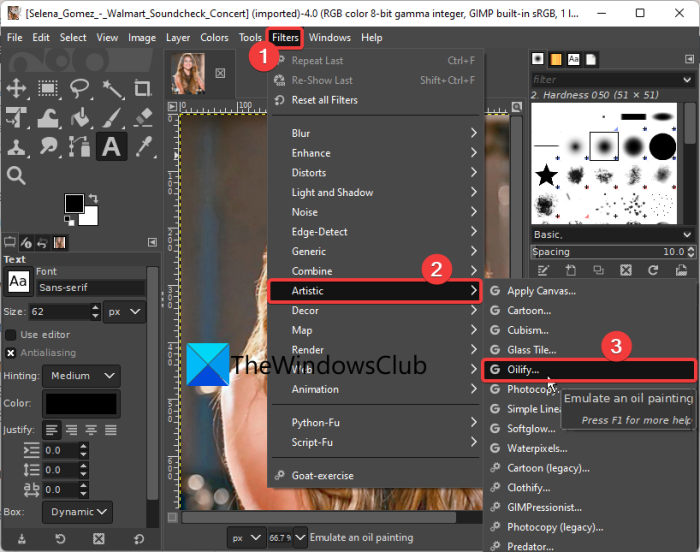700x552 pixels.
Task: Choose Oilify from the Artistic submenu
Action: (589, 370)
